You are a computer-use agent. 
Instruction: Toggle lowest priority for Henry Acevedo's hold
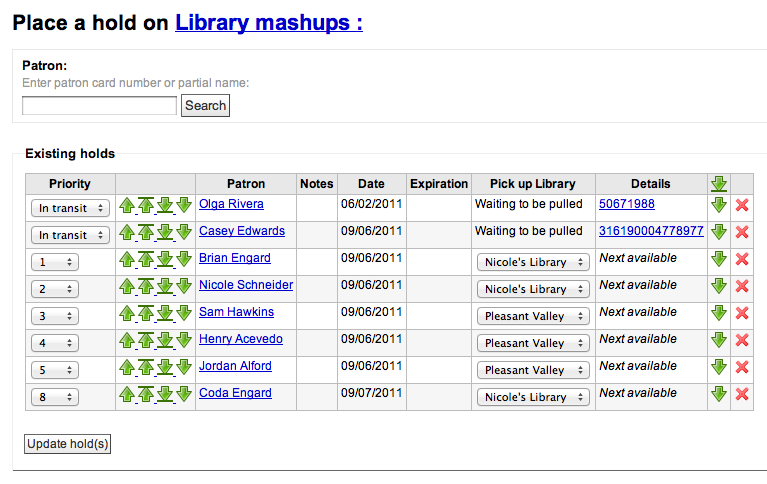[x=718, y=340]
